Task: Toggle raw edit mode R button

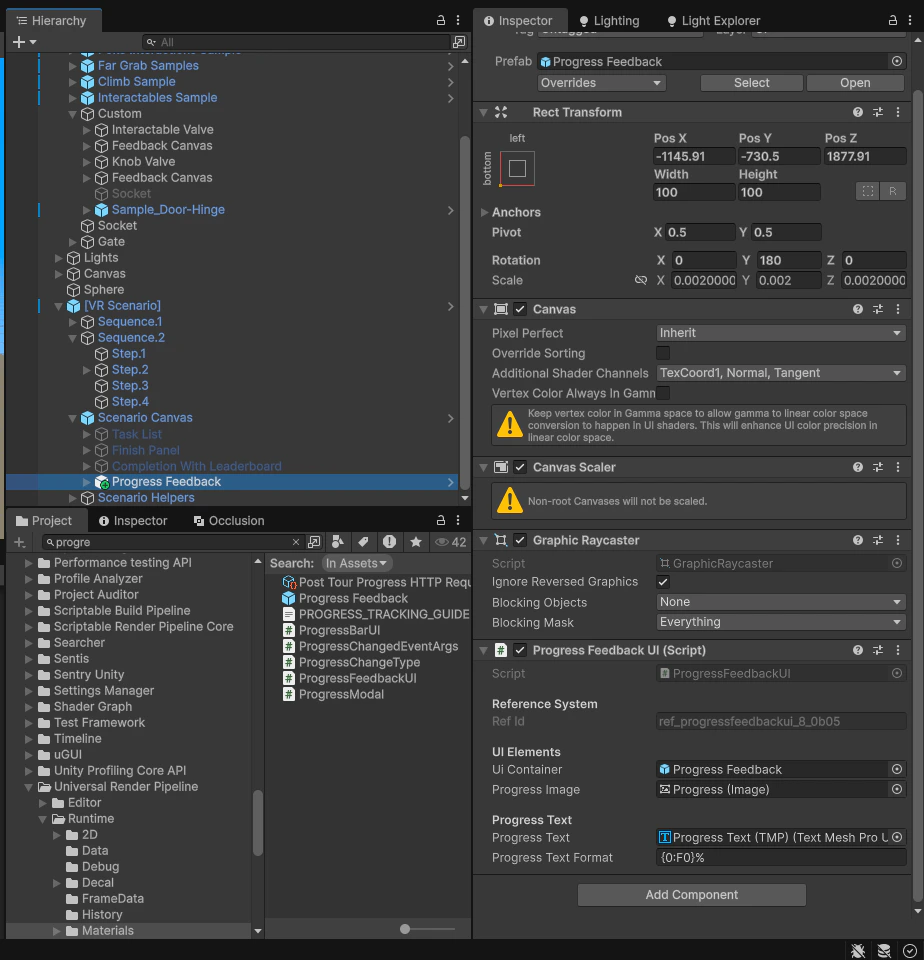Action: [893, 191]
